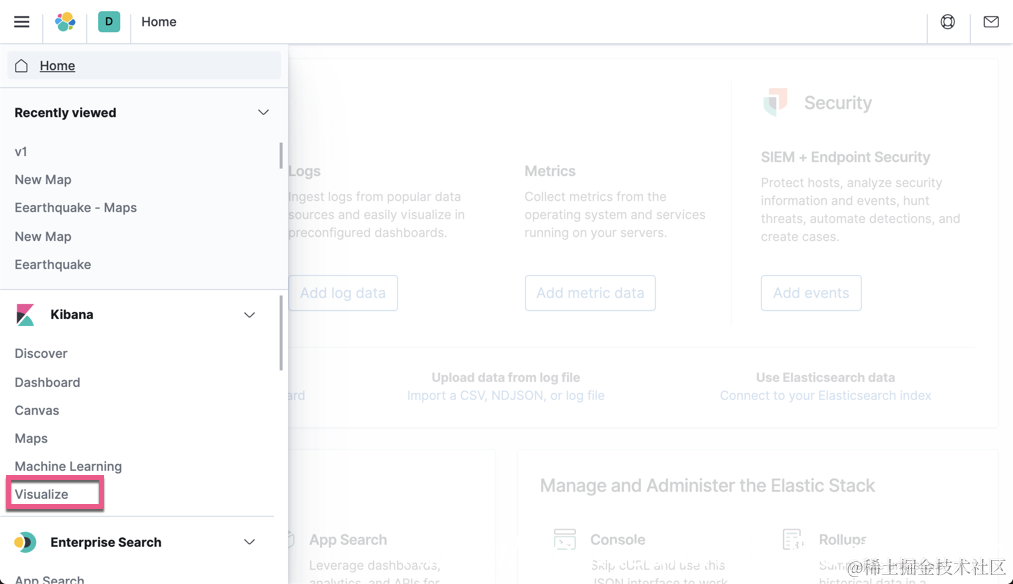Open the first New Map entry
The image size is (1013, 584).
(x=43, y=180)
